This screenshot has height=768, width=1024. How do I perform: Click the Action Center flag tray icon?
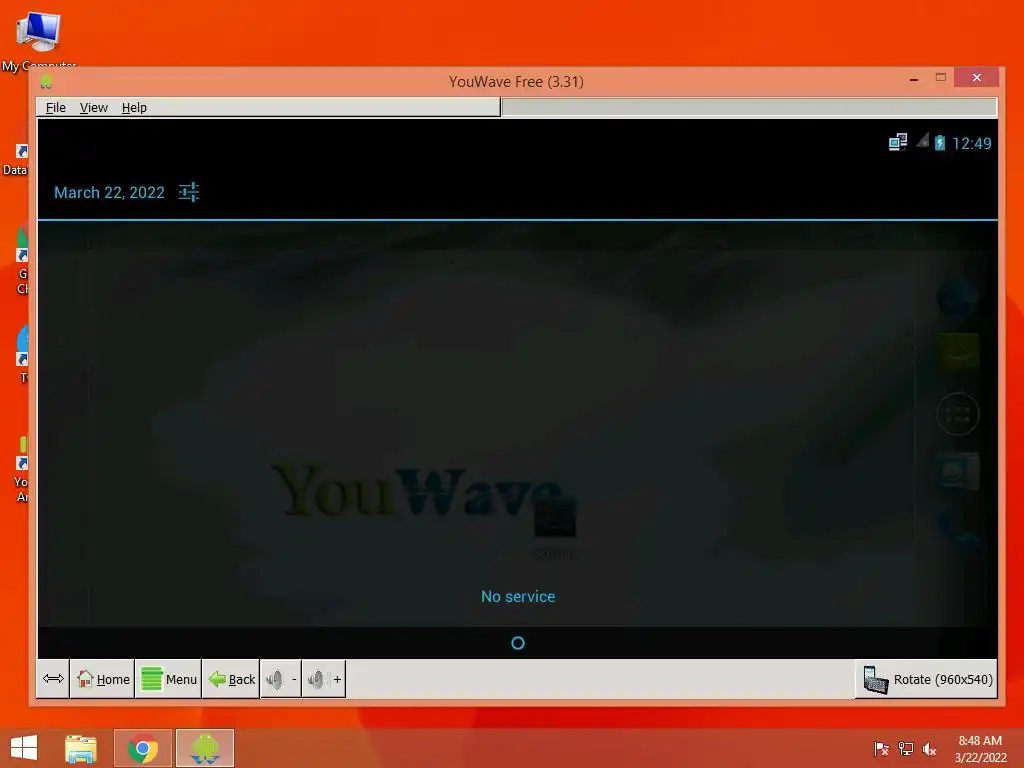coord(881,749)
